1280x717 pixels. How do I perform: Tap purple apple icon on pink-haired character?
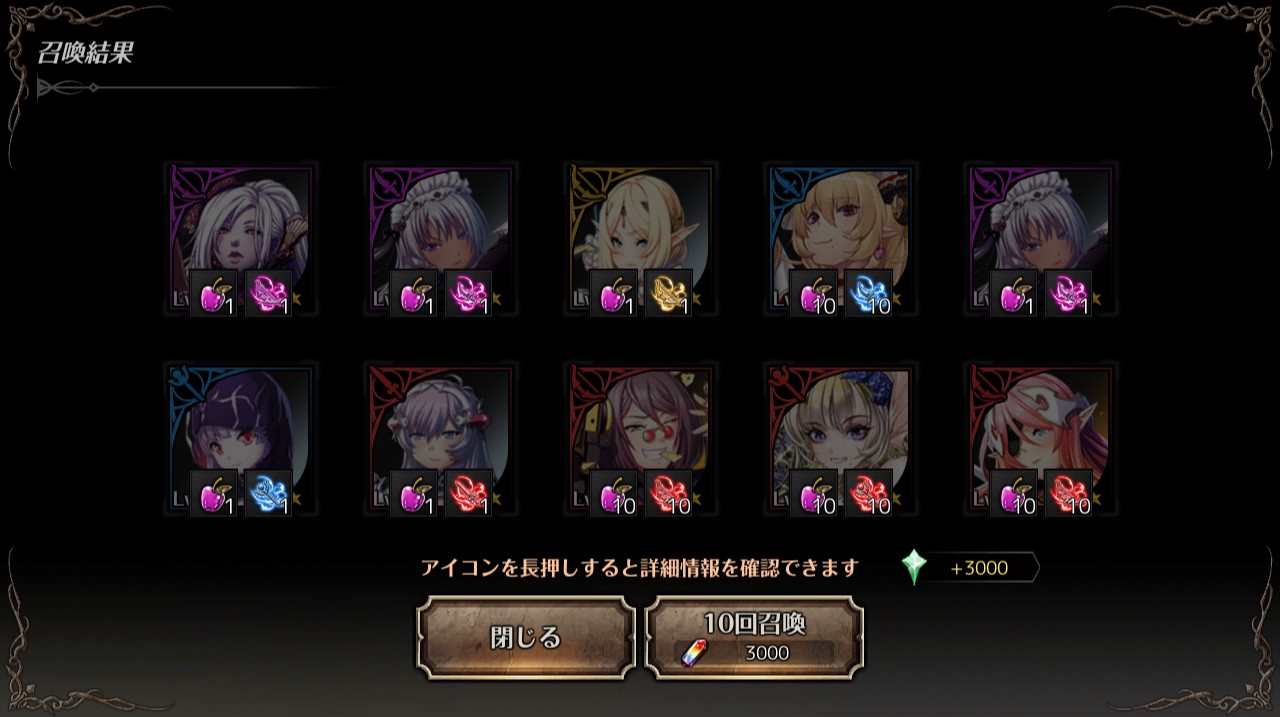click(x=1013, y=494)
